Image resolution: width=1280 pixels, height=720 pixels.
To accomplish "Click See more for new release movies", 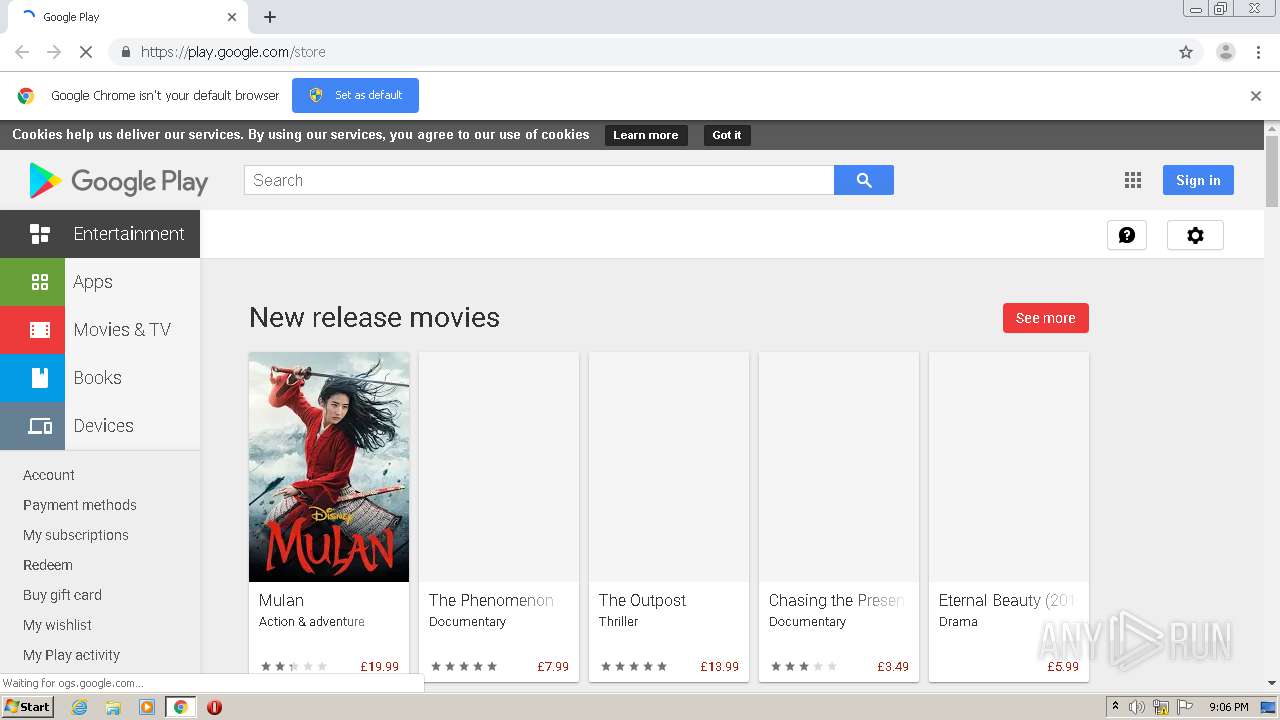I will [x=1045, y=318].
